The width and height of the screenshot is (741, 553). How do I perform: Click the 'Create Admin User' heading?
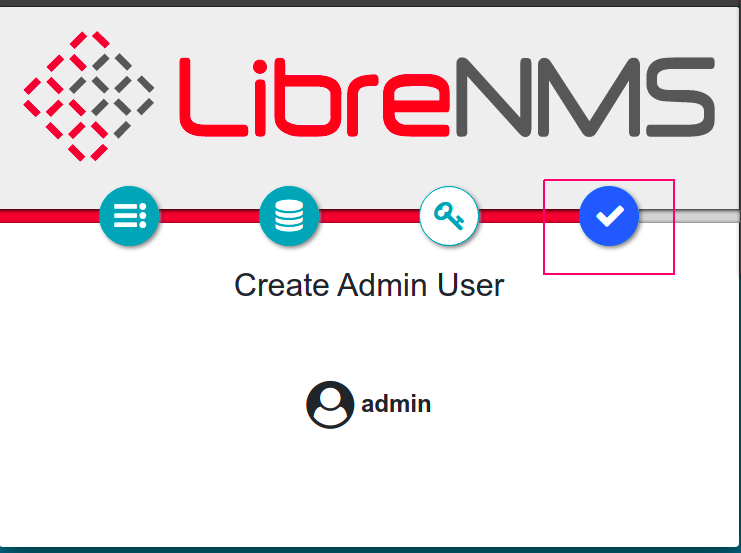369,285
